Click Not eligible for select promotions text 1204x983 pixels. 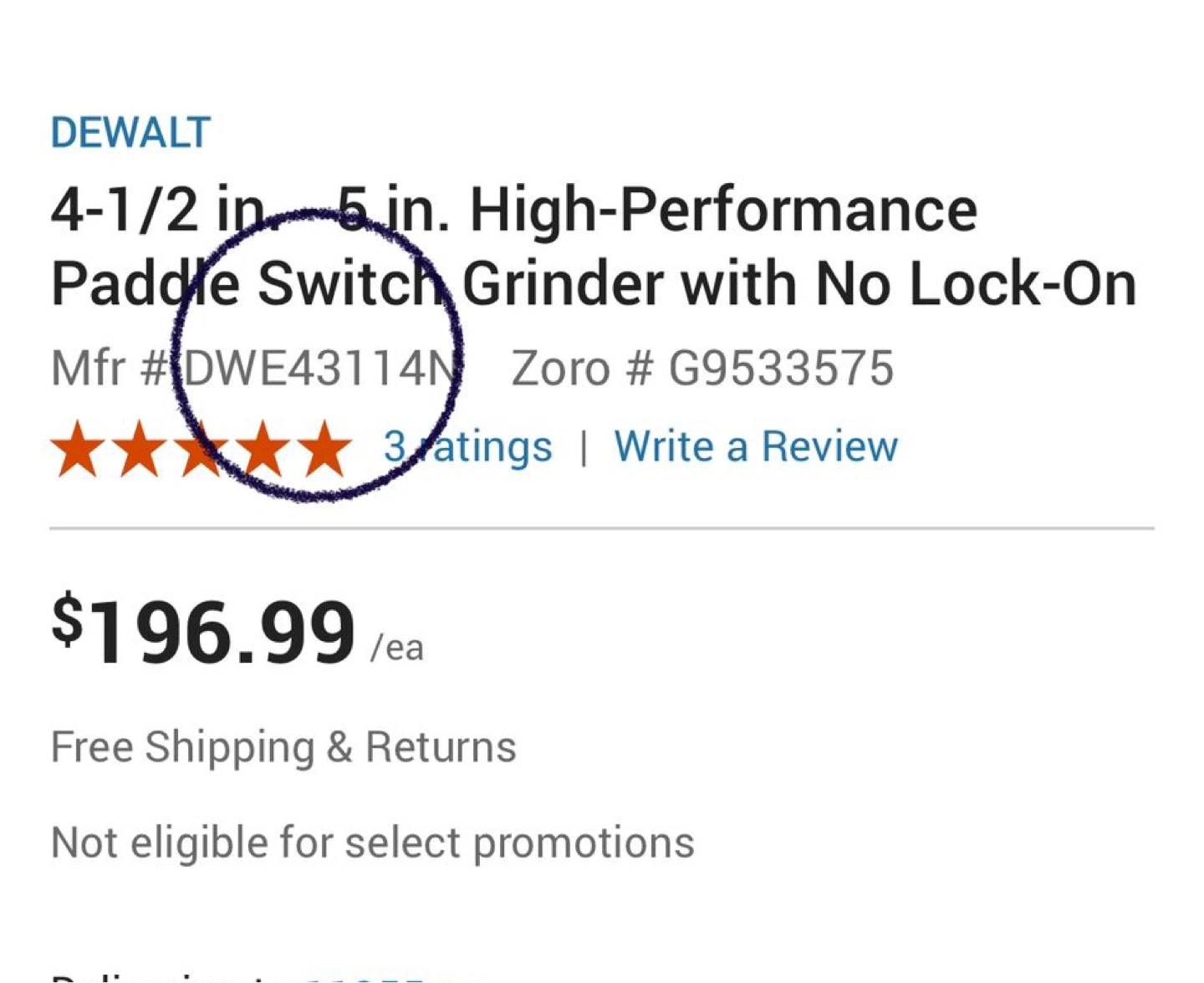coord(372,842)
